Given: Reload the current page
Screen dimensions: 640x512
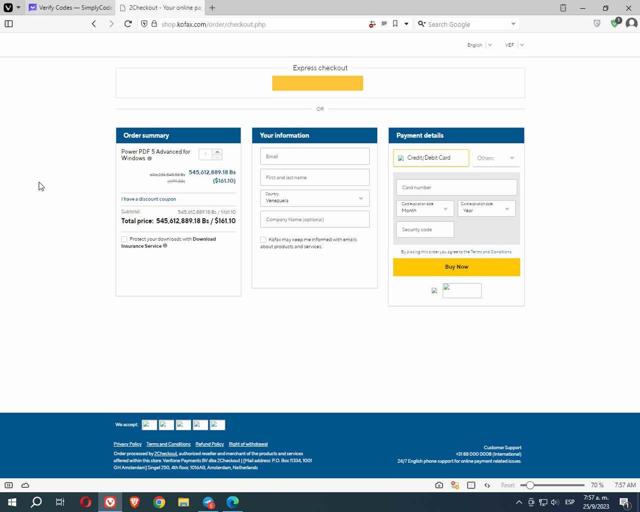Looking at the screenshot, I should point(128,24).
